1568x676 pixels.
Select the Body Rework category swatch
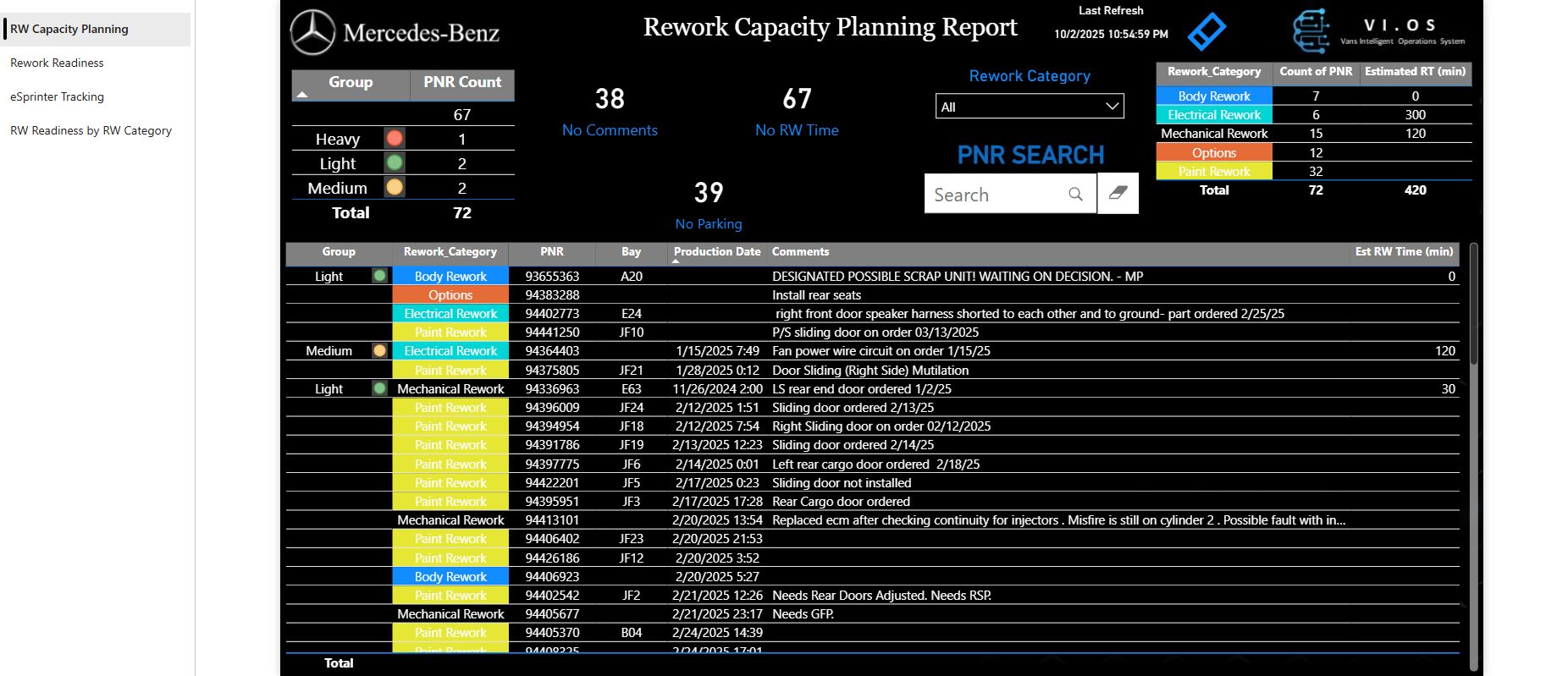click(1213, 96)
